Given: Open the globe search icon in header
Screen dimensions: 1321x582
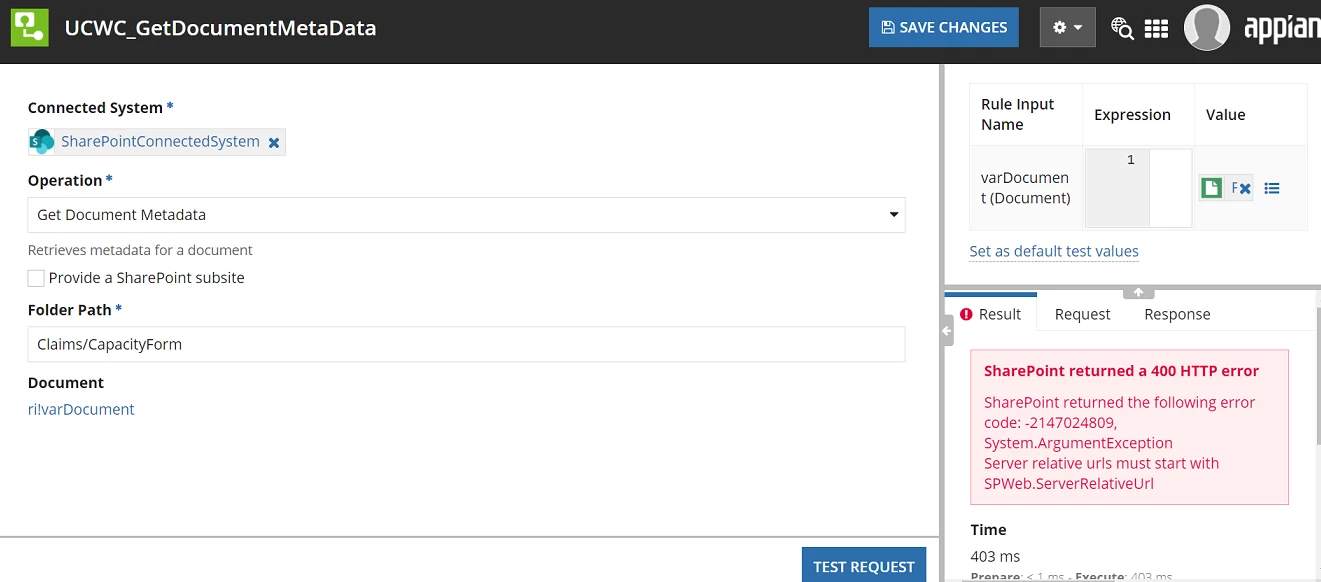Looking at the screenshot, I should click(x=1122, y=28).
